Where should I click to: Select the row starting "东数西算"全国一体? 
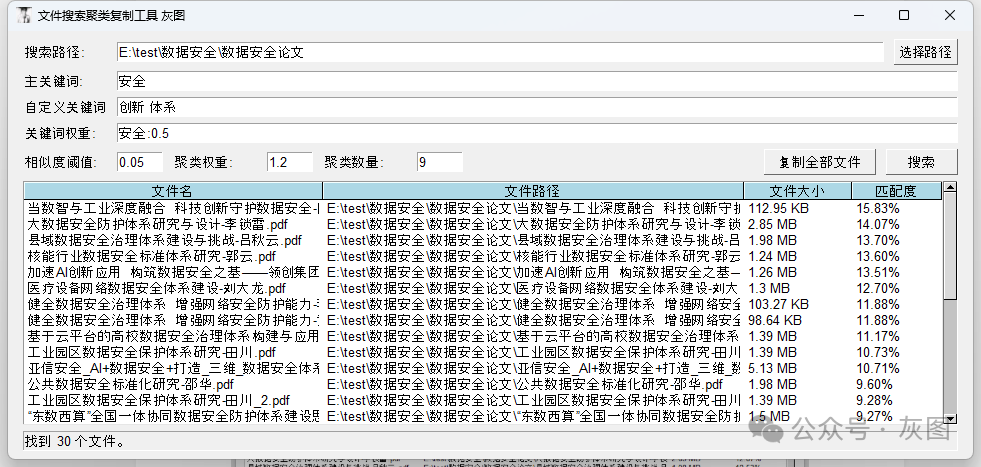point(483,416)
